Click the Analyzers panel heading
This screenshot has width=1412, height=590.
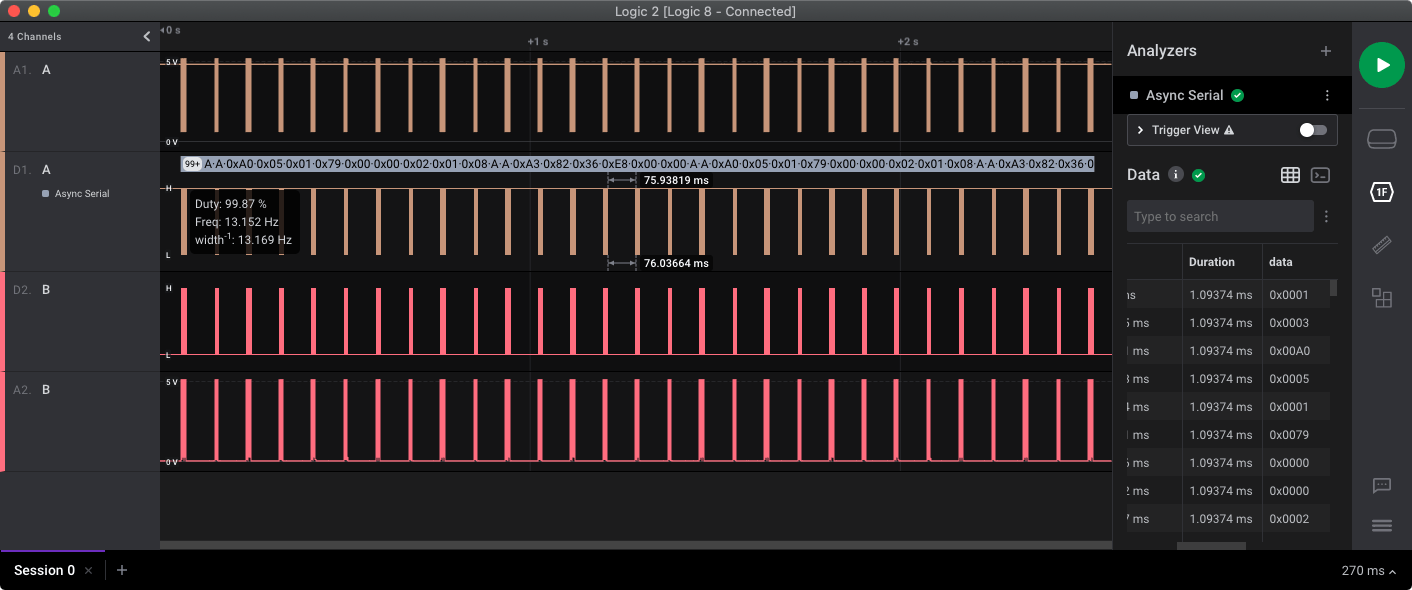1161,51
